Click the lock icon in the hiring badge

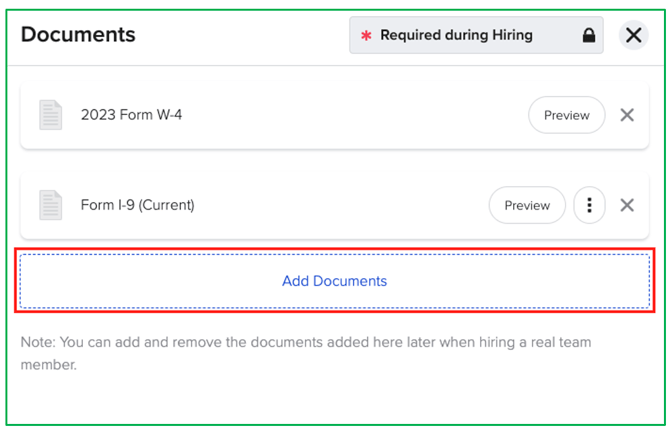click(589, 36)
